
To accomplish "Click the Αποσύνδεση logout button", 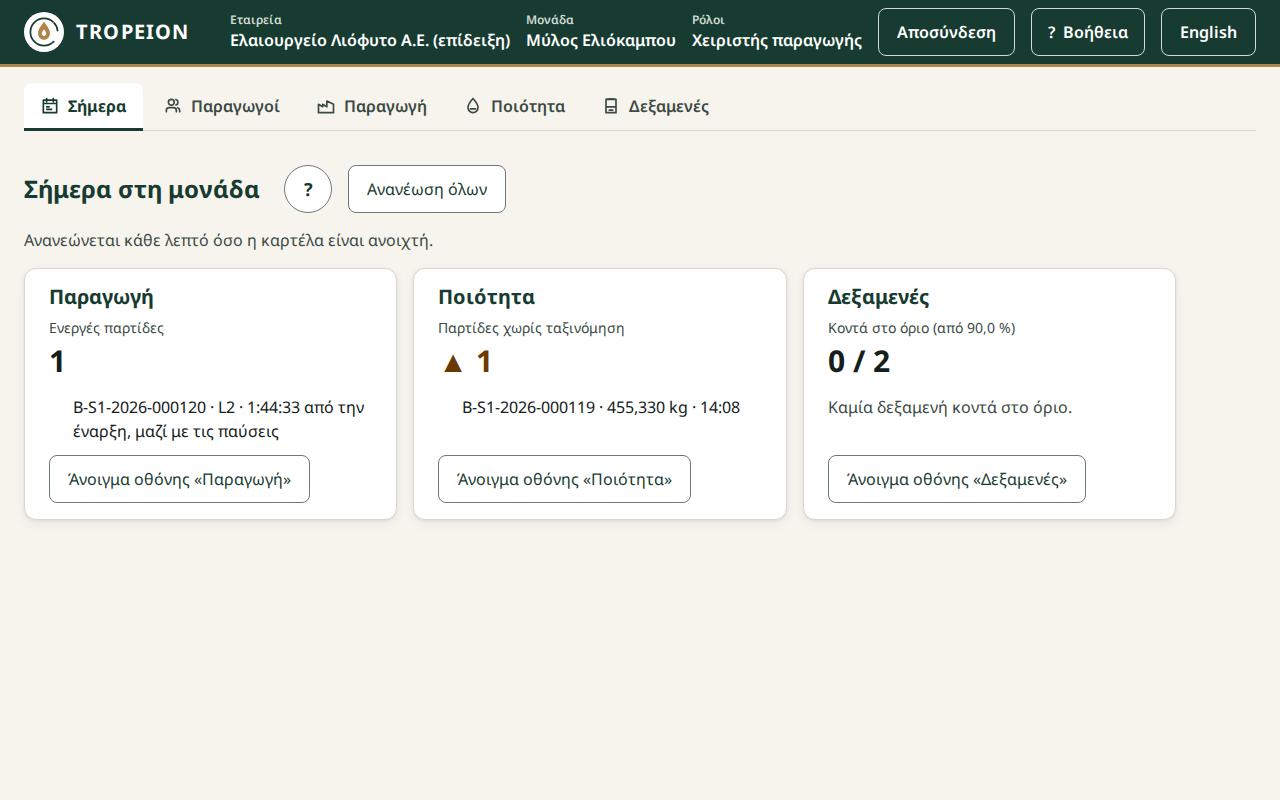I will pos(946,32).
